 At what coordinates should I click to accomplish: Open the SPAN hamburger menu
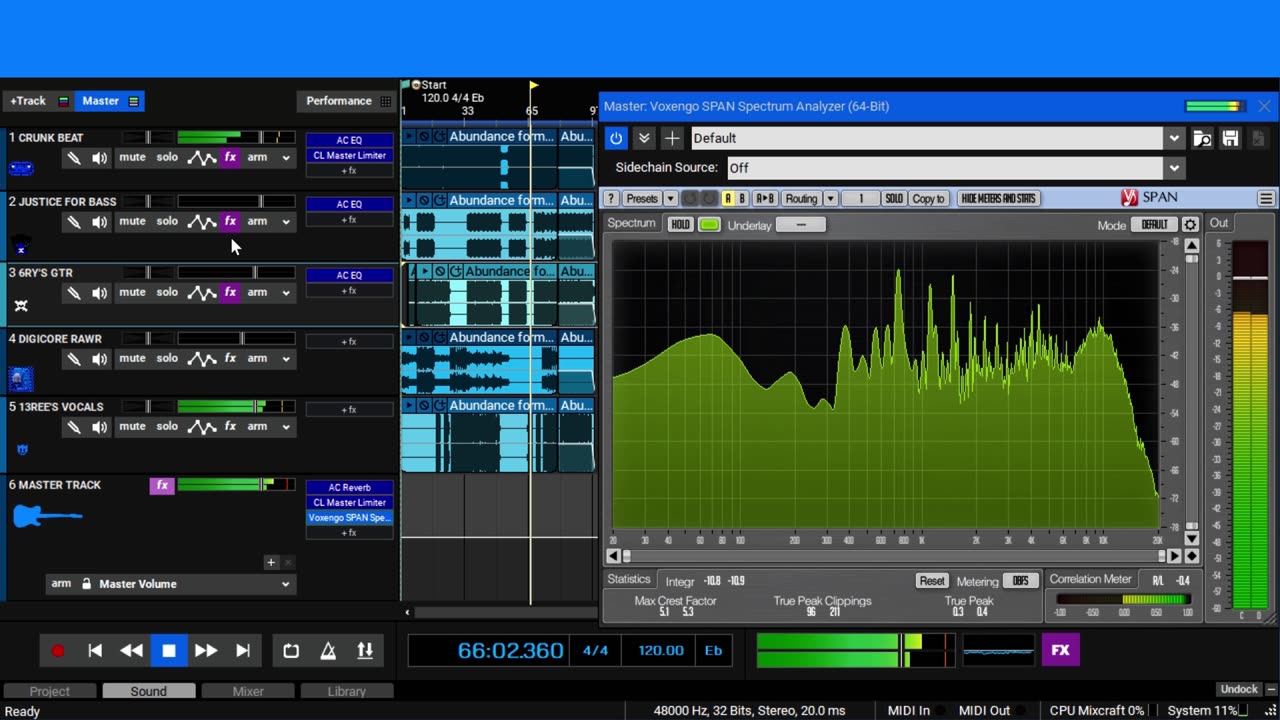pyautogui.click(x=1265, y=199)
